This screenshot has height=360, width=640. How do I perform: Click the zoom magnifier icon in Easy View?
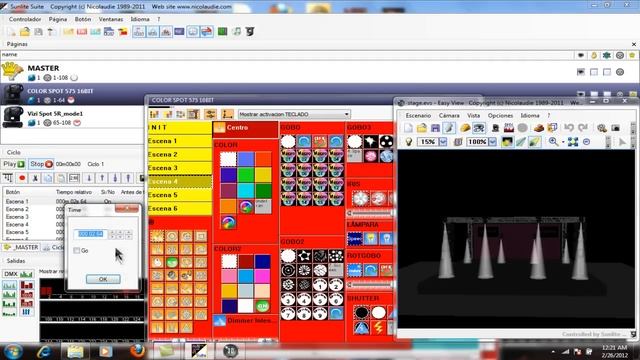pyautogui.click(x=553, y=142)
